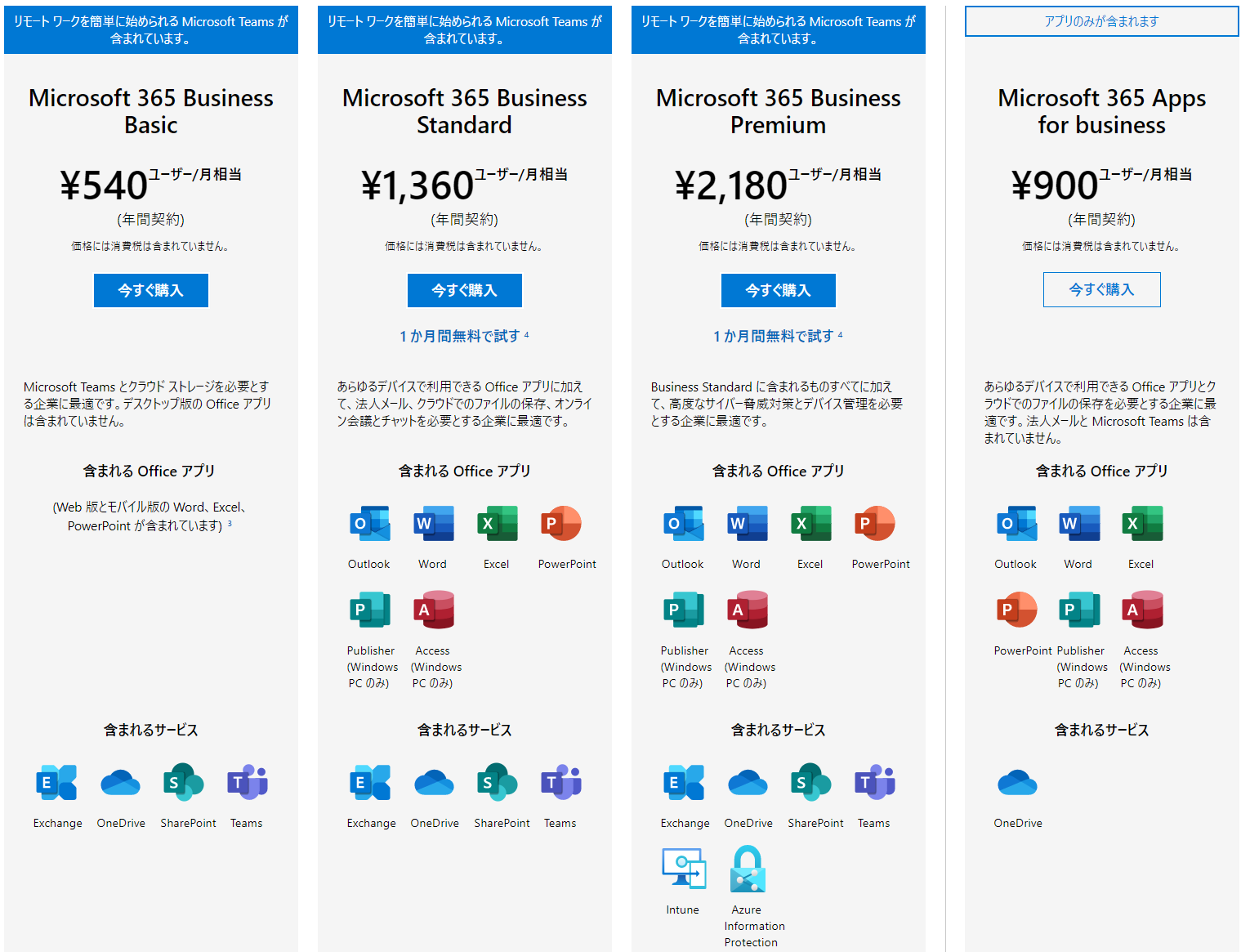Click Publisher icon in Business Premium plan

684,610
